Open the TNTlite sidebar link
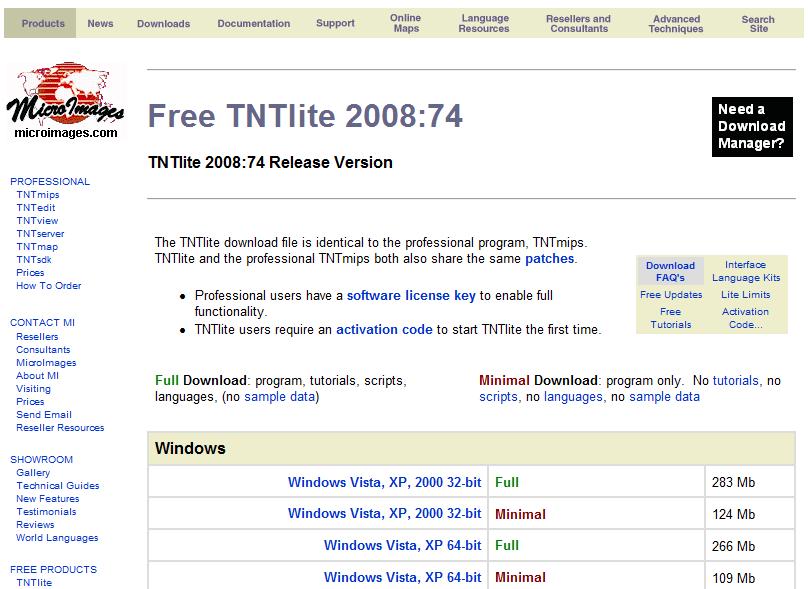Viewport: 808px width, 589px height. (x=34, y=582)
